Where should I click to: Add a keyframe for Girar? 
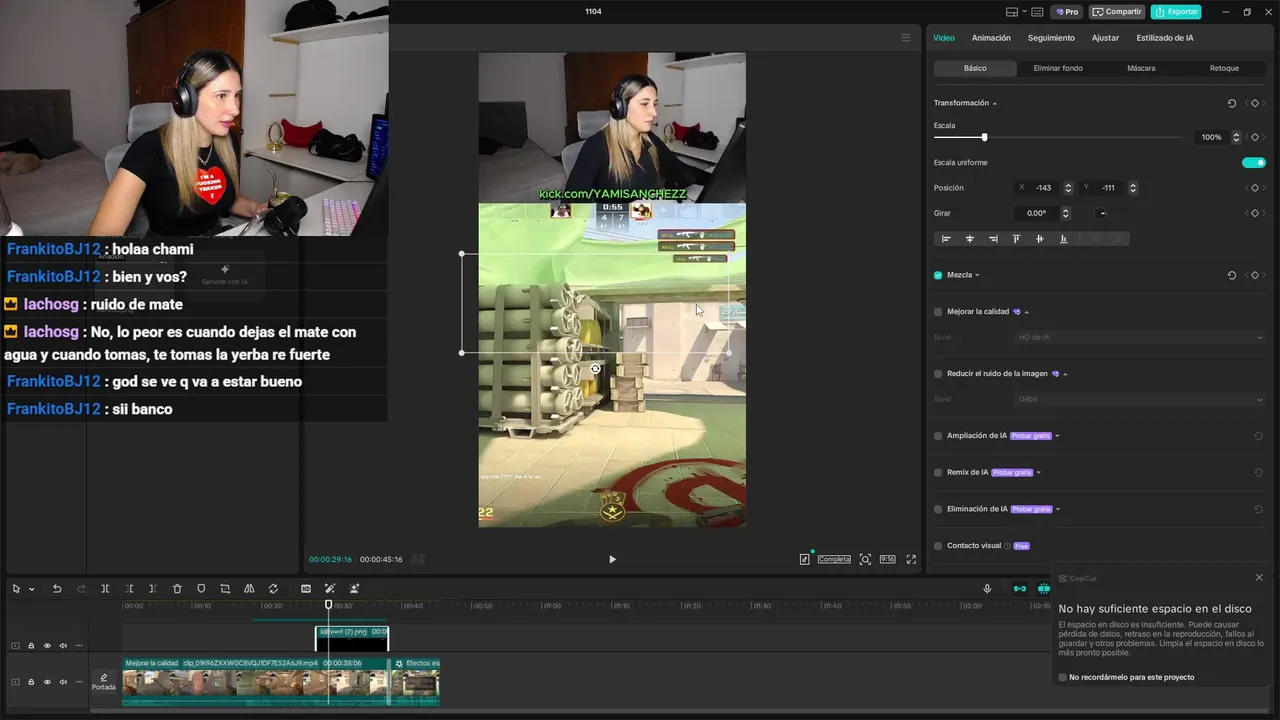[1255, 213]
